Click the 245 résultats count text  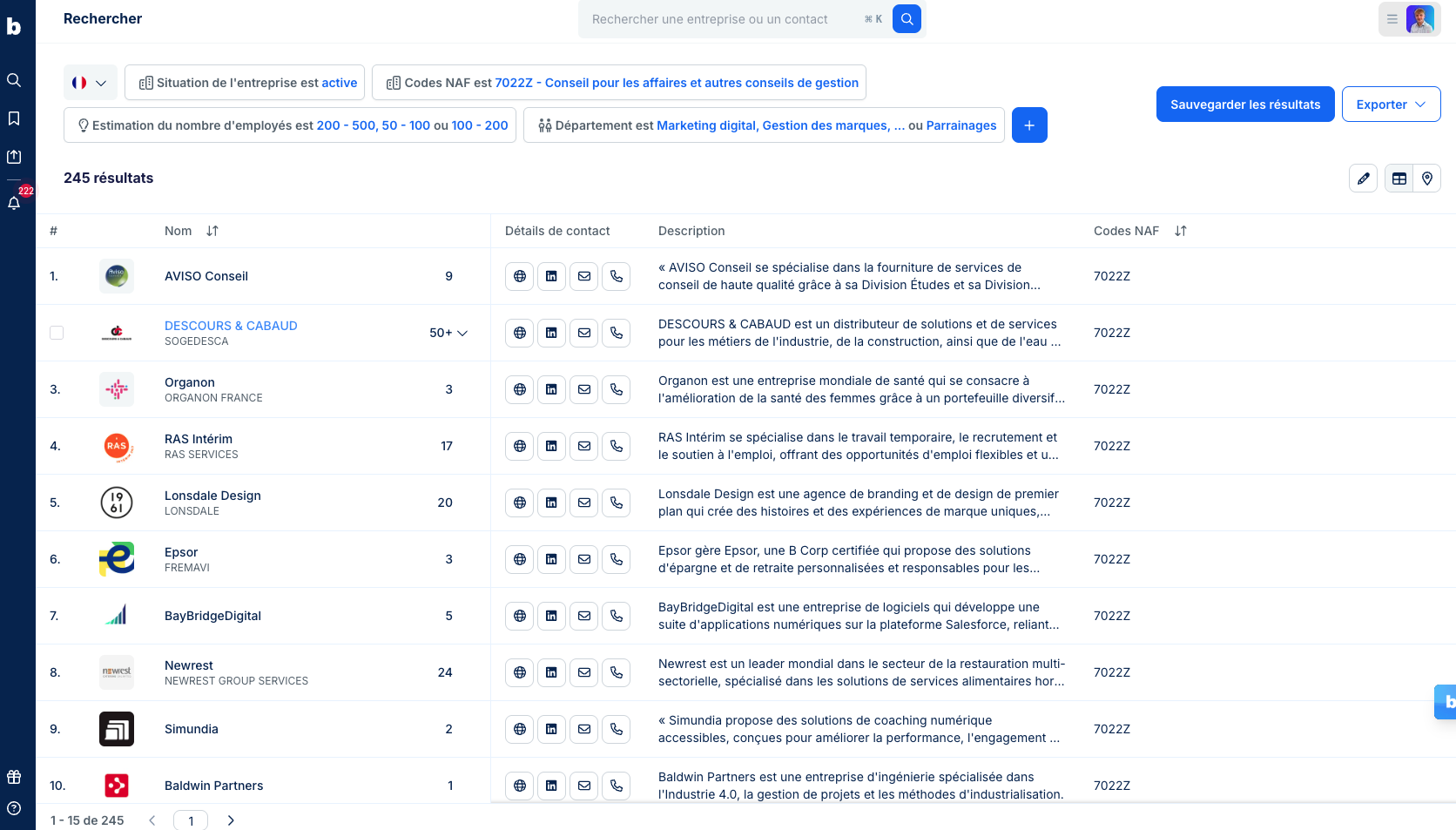point(108,178)
